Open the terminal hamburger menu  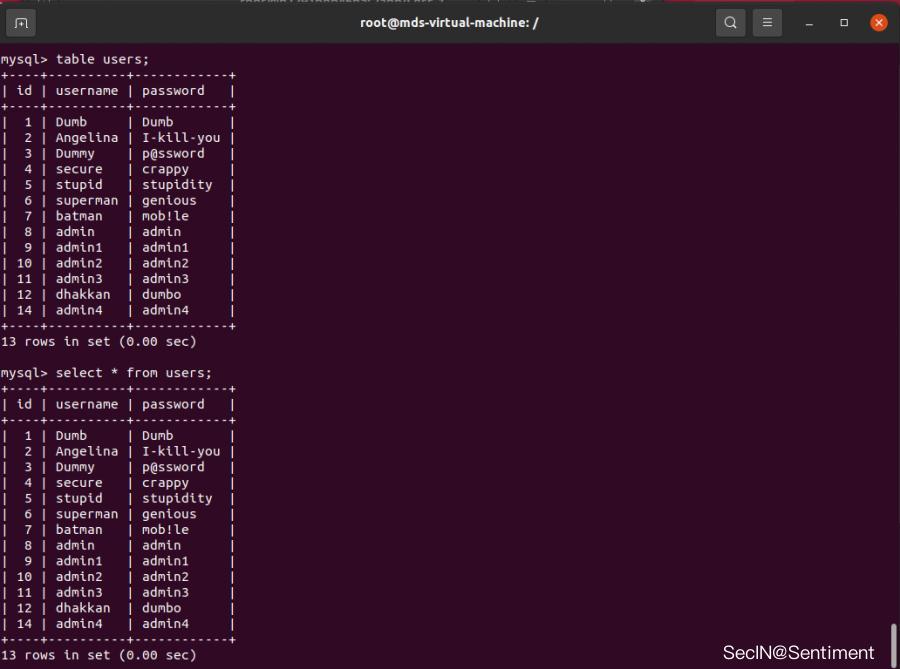point(767,22)
